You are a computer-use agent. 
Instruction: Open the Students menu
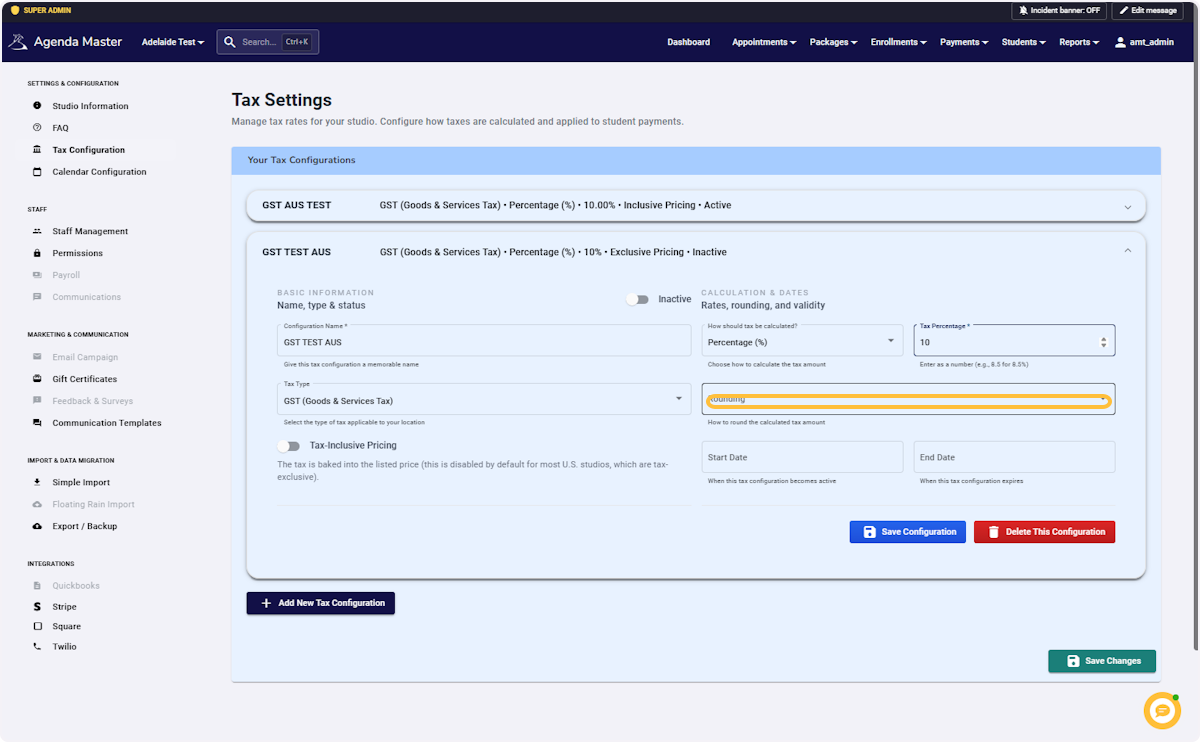(1024, 42)
